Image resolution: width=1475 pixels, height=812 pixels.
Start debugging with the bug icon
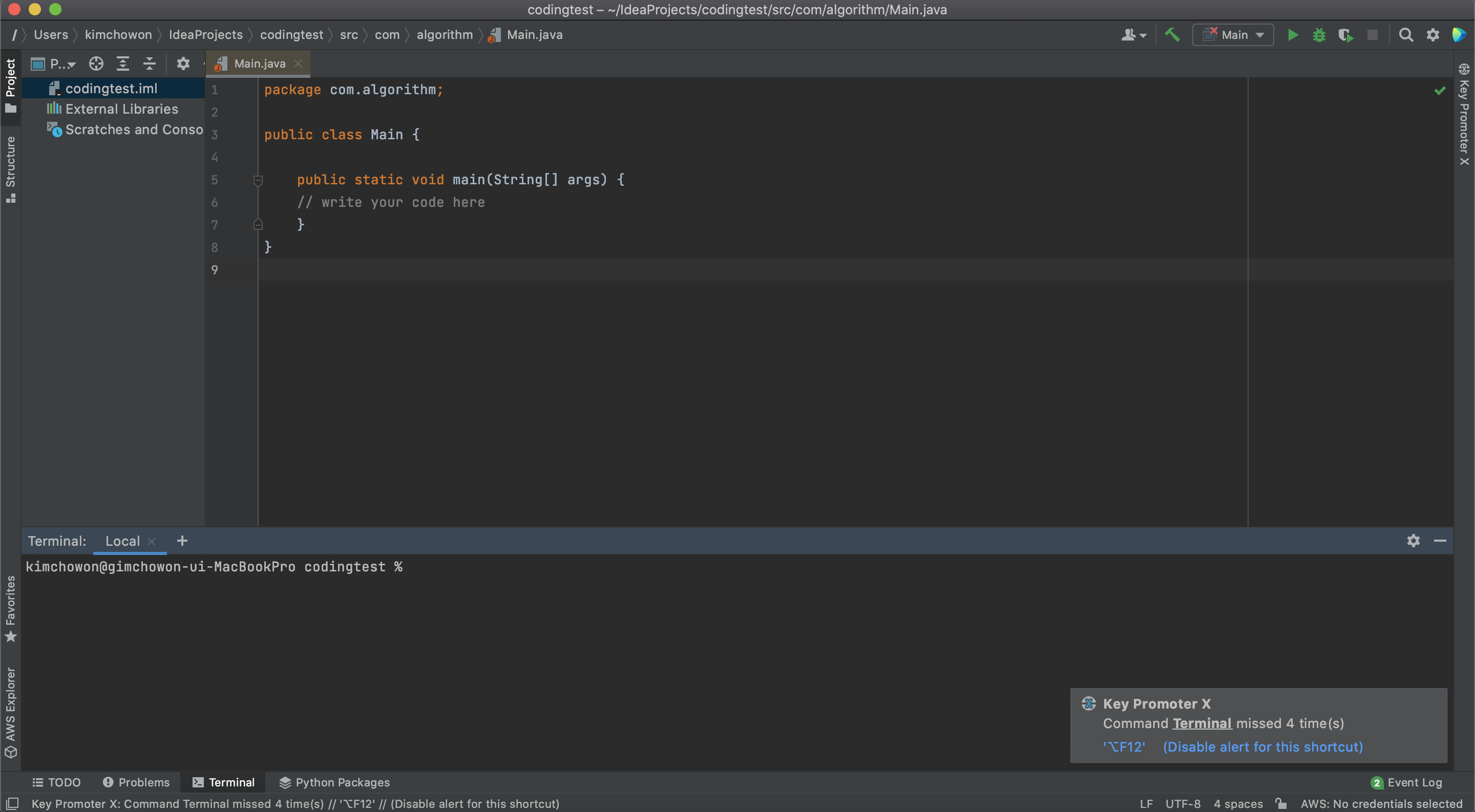tap(1319, 35)
